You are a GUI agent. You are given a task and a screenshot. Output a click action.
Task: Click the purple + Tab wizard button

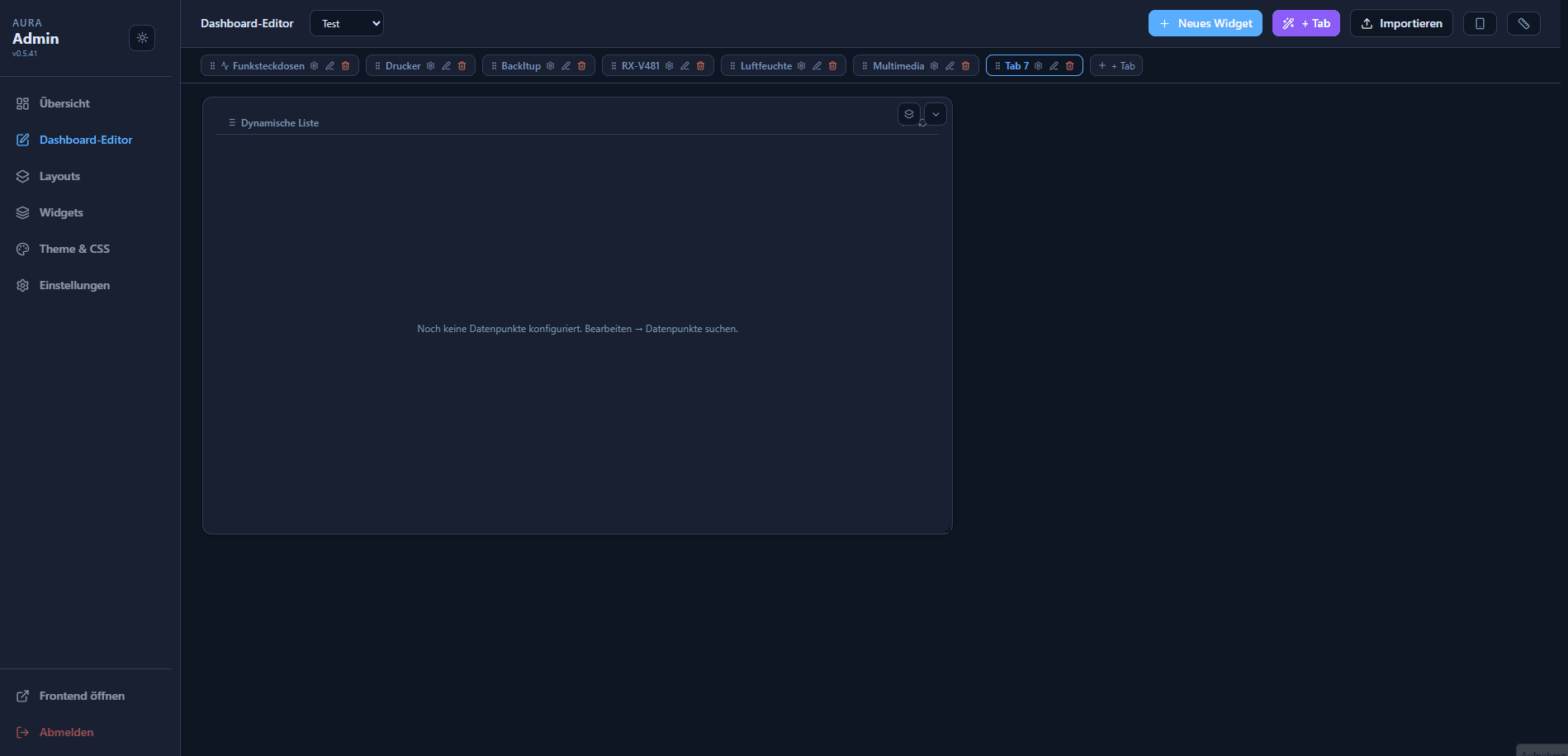tap(1305, 23)
